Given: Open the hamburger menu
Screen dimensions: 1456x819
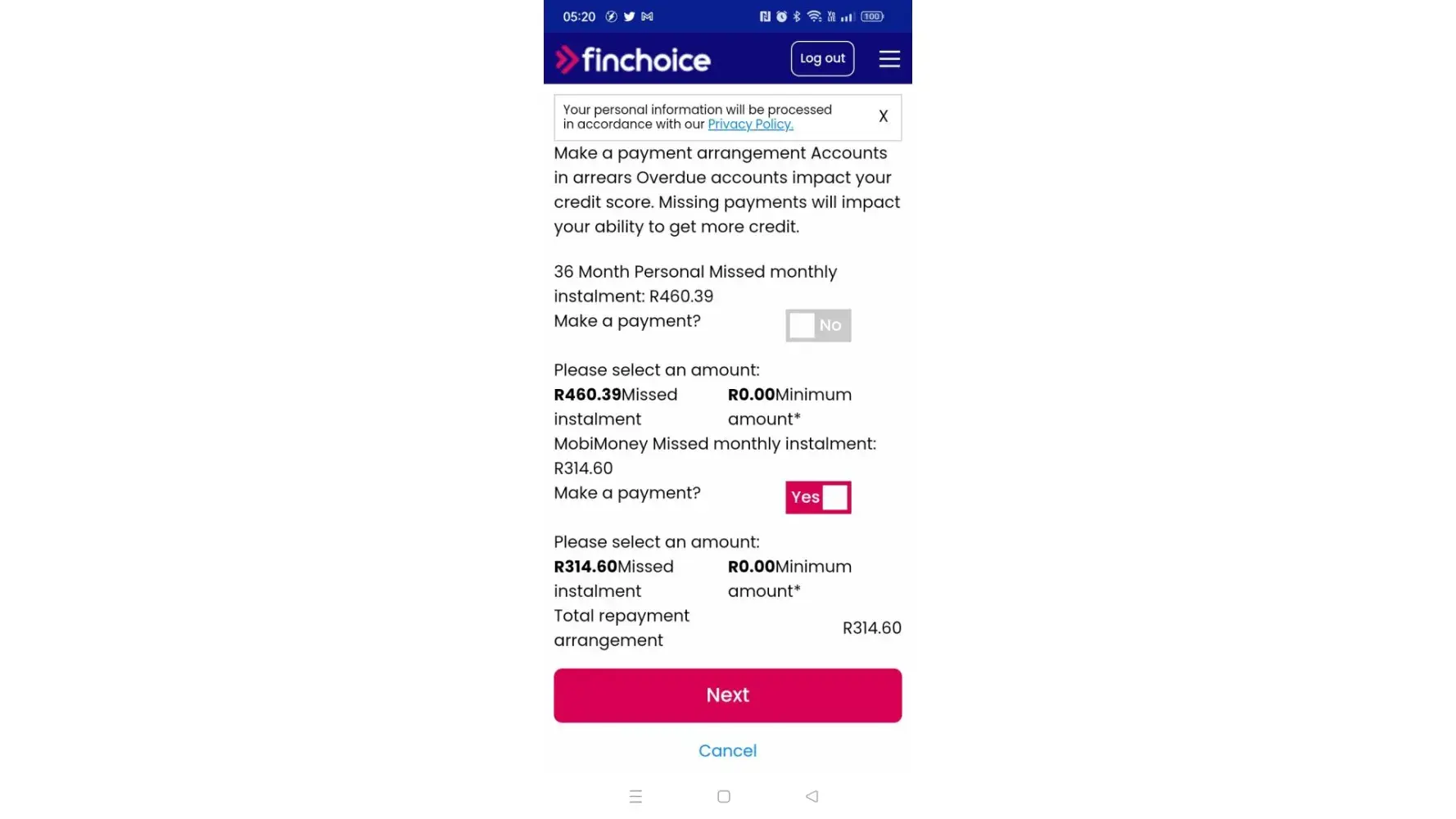Looking at the screenshot, I should (x=889, y=59).
